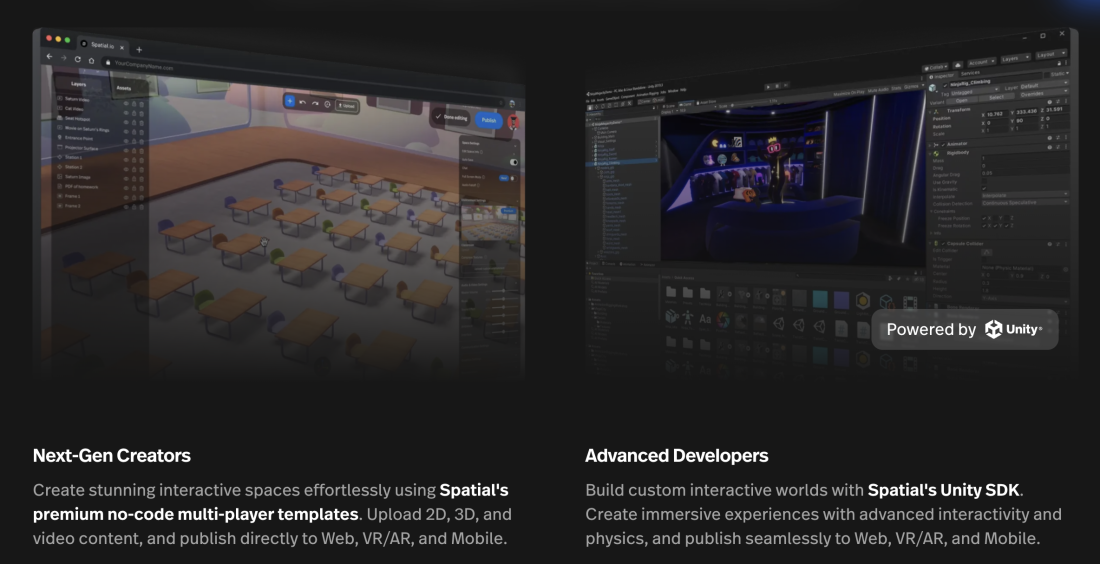Click the undo arrow in Spatial toolbar
The image size is (1100, 564).
pyautogui.click(x=302, y=102)
